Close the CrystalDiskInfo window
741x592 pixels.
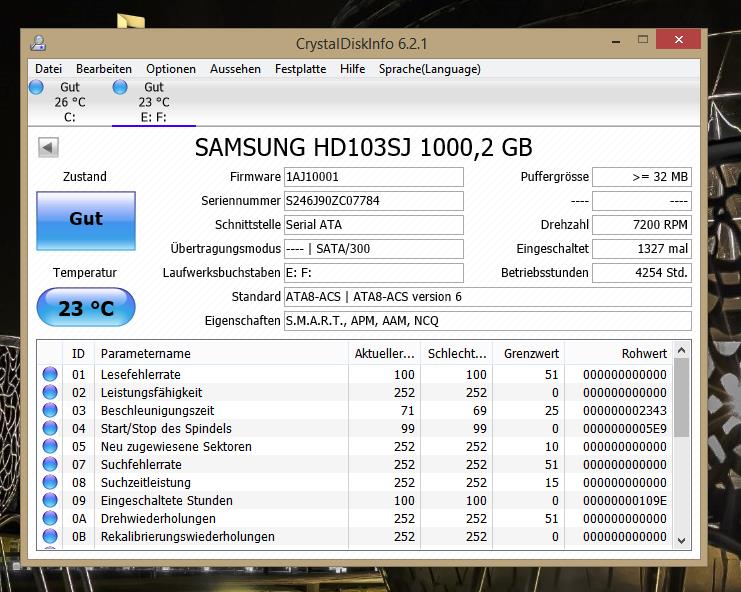[x=679, y=40]
